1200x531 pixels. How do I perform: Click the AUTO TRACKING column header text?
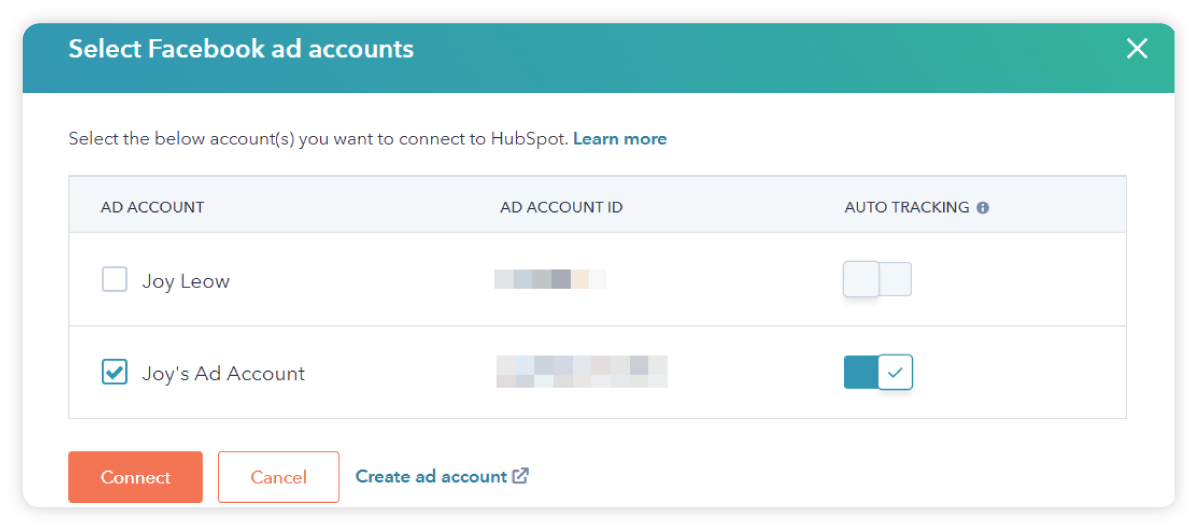(906, 208)
